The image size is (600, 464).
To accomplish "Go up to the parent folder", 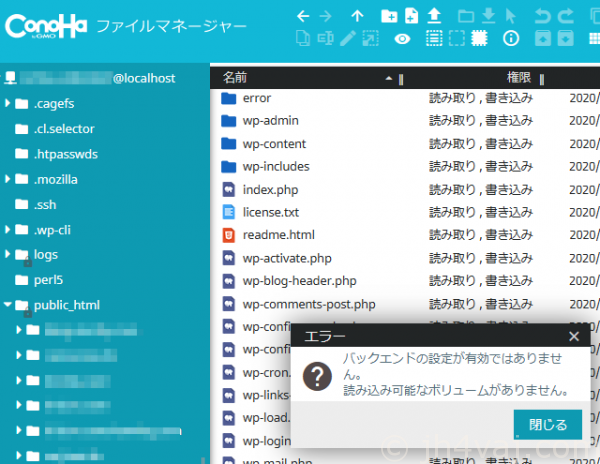I will pos(357,16).
